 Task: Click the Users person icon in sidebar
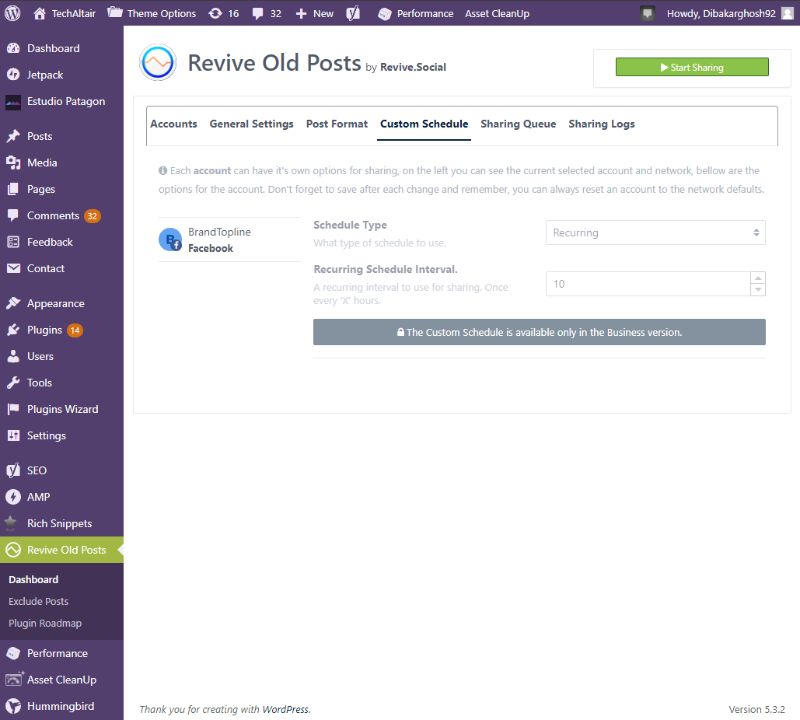coord(13,356)
